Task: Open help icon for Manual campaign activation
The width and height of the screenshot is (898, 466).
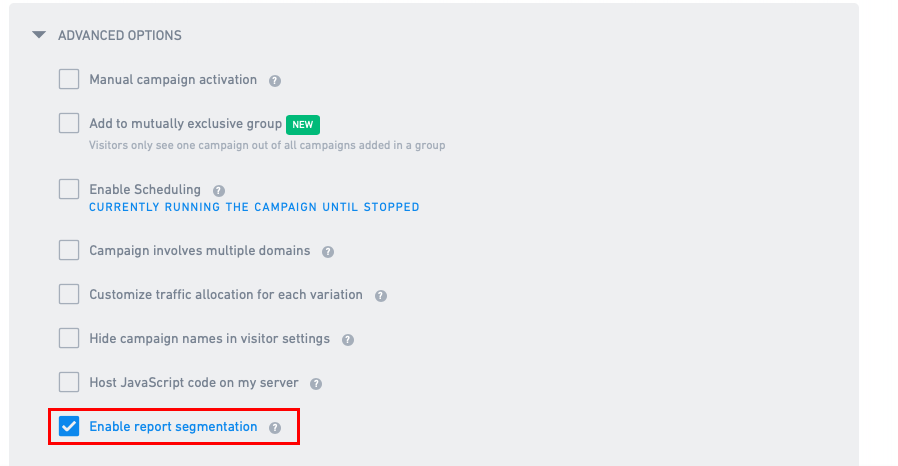Action: pyautogui.click(x=275, y=81)
